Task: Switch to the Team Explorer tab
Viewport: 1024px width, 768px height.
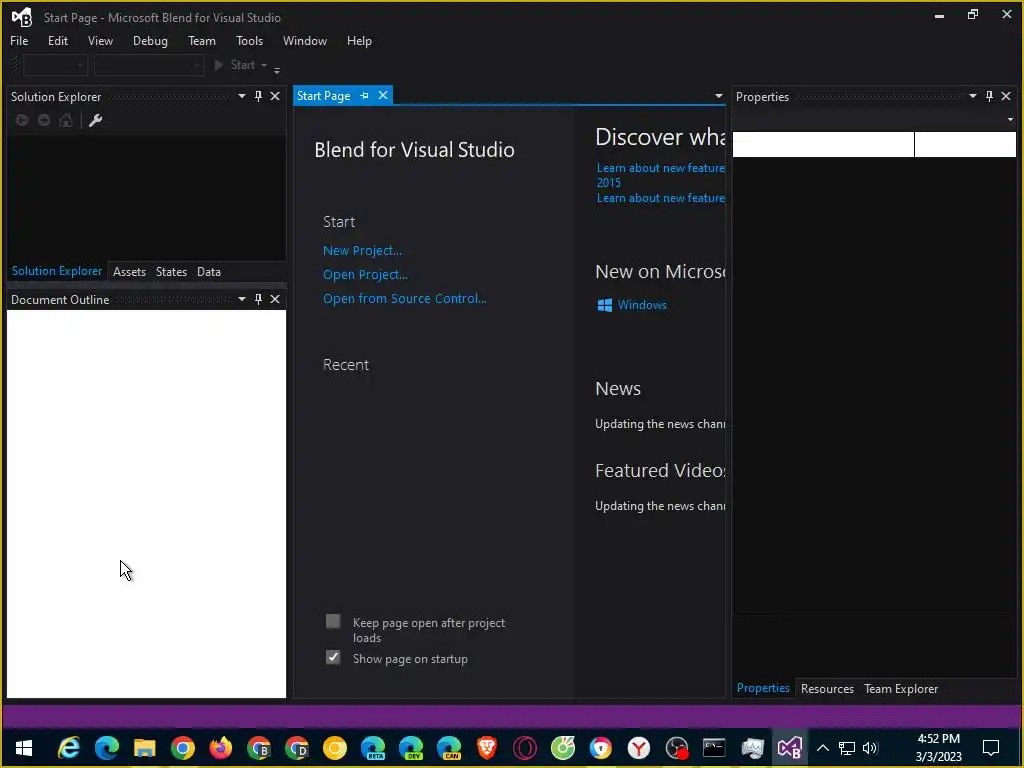Action: [x=901, y=689]
